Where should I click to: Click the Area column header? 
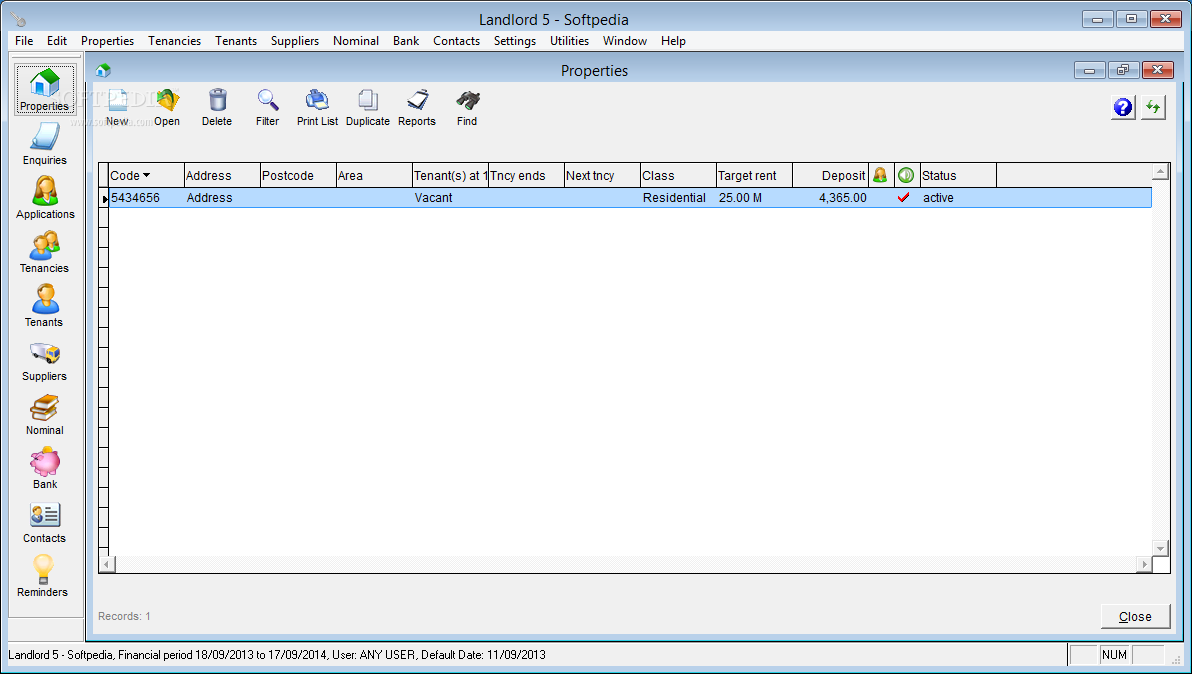point(374,176)
